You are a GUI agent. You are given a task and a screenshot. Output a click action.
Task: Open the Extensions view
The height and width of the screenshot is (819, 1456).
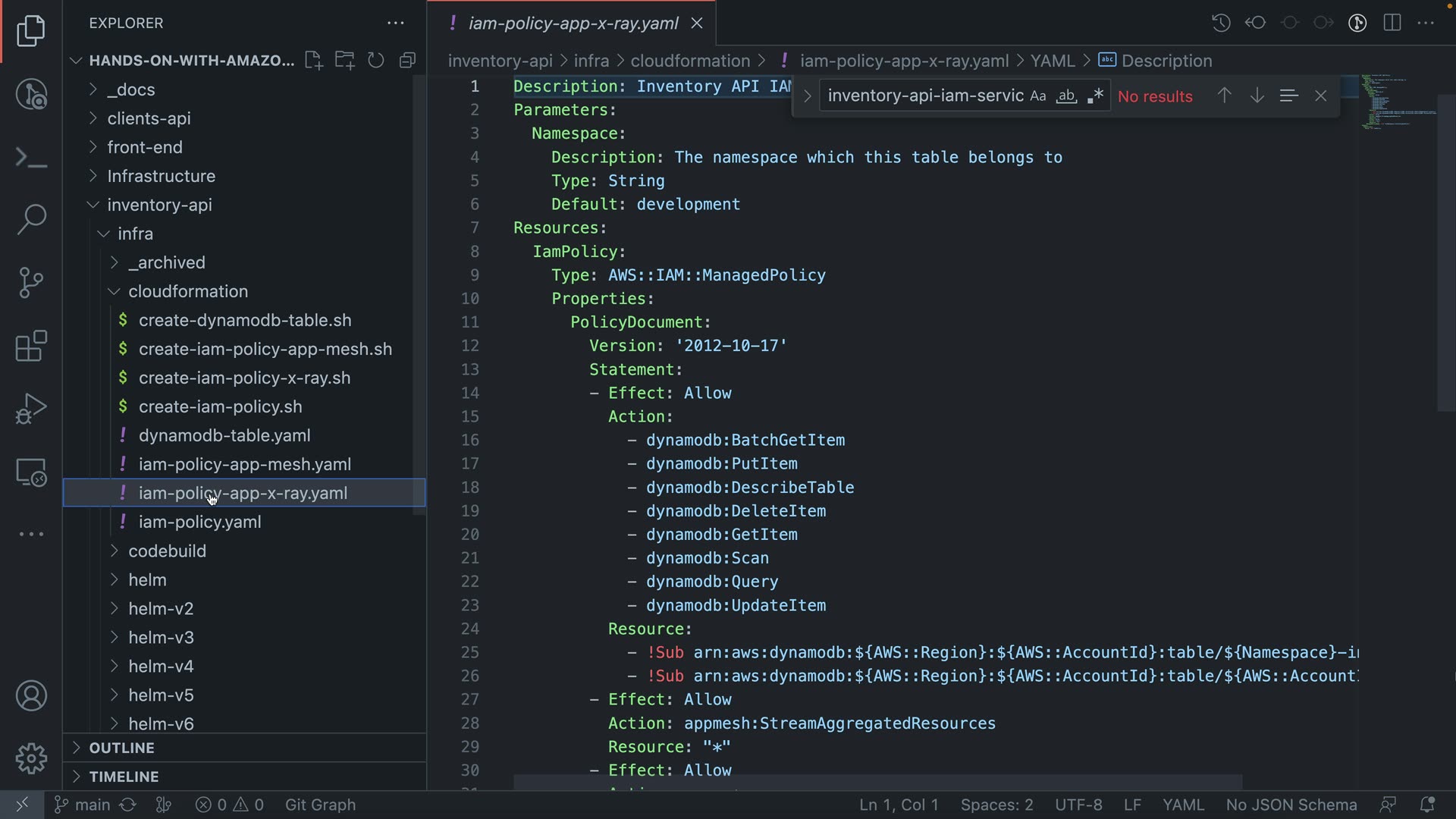[x=31, y=347]
